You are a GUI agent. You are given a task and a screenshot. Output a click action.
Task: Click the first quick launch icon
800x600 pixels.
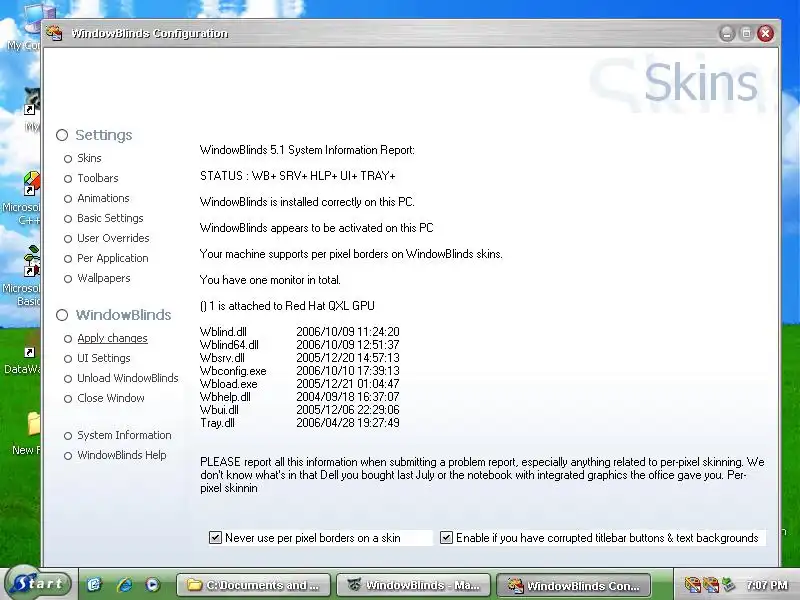94,584
